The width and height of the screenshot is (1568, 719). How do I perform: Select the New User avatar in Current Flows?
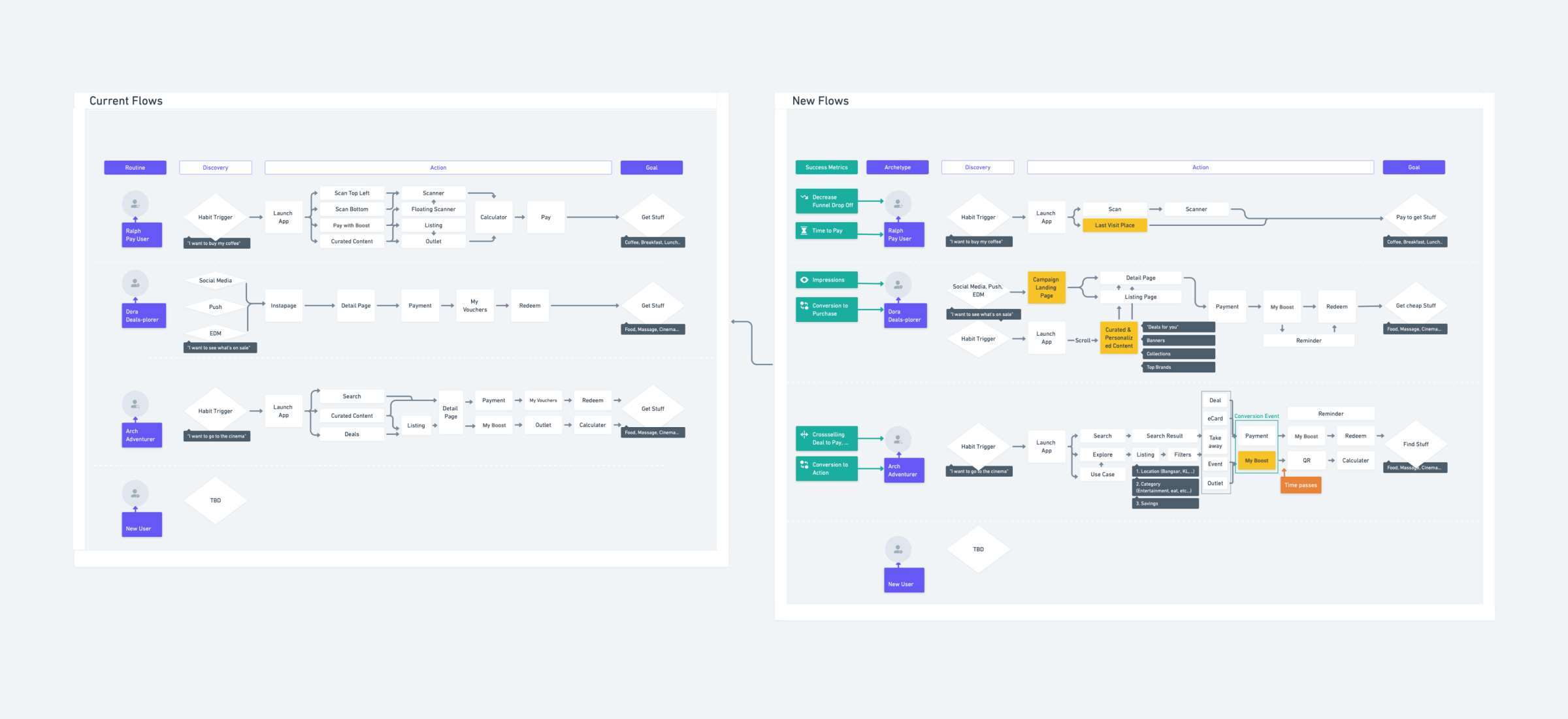(x=135, y=493)
